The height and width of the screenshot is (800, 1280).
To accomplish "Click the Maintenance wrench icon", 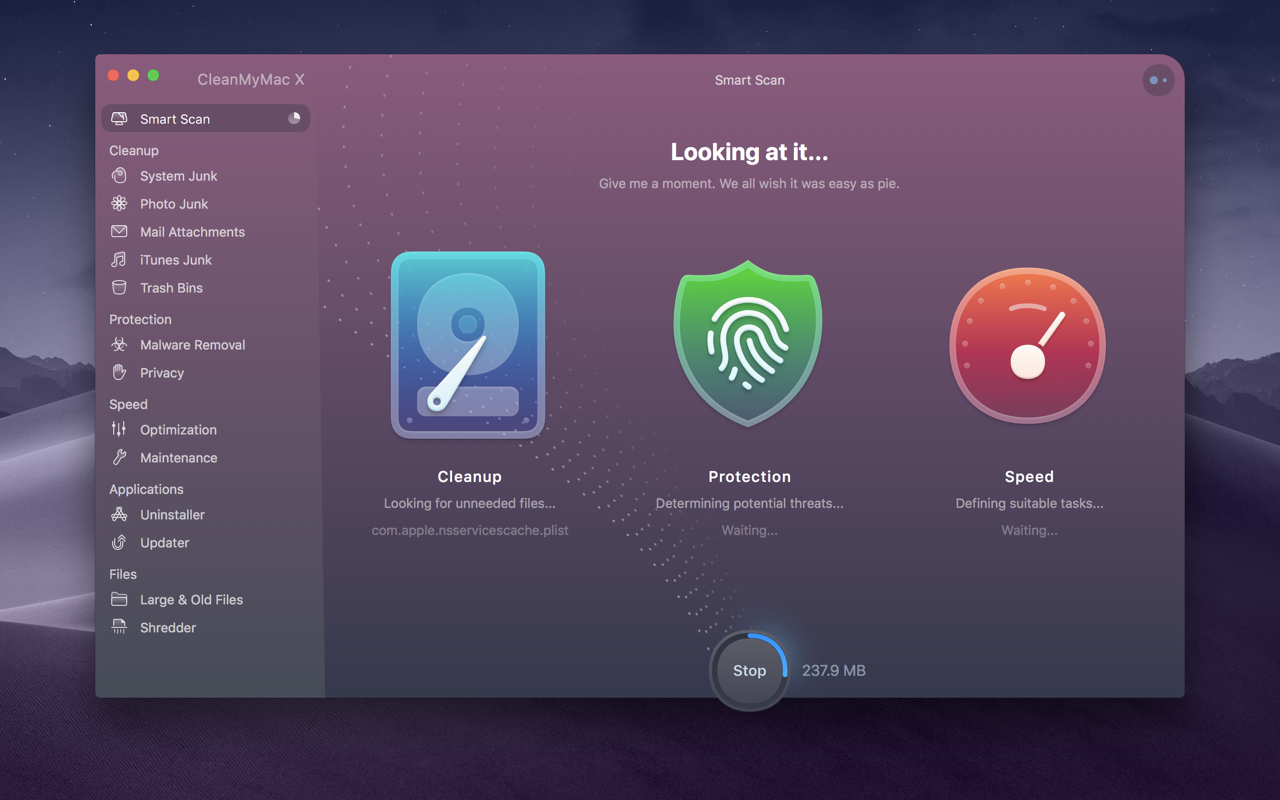I will [x=119, y=457].
